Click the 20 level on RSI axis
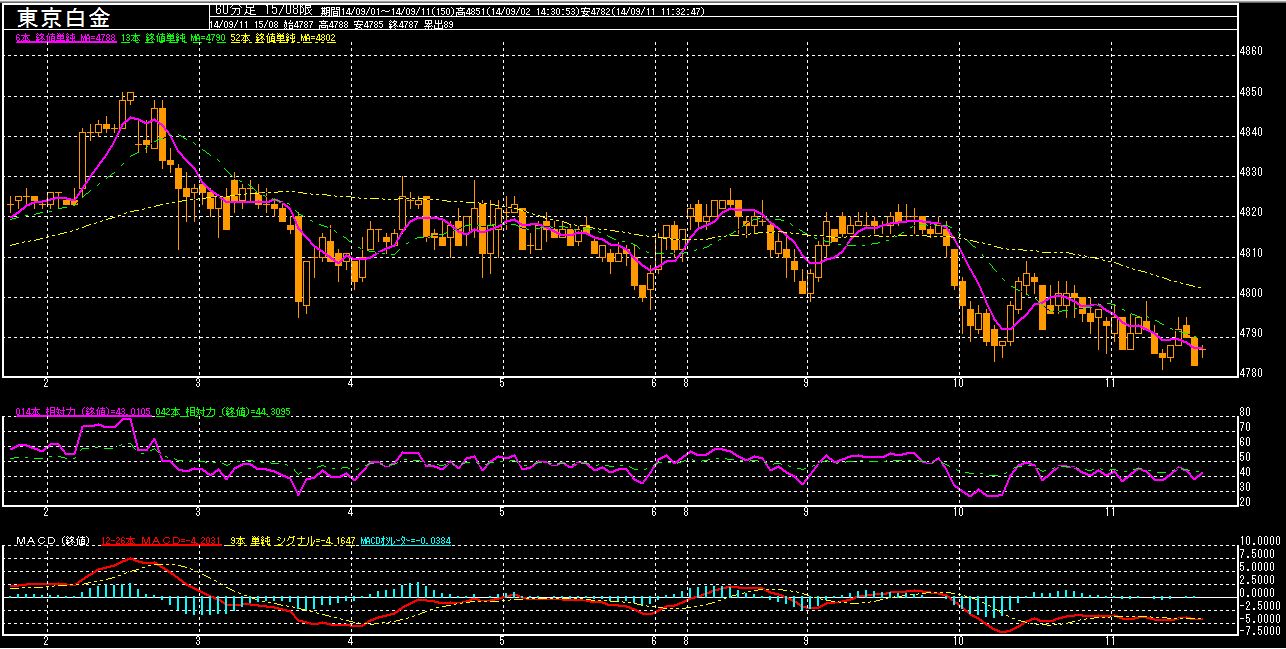 pyautogui.click(x=1245, y=501)
